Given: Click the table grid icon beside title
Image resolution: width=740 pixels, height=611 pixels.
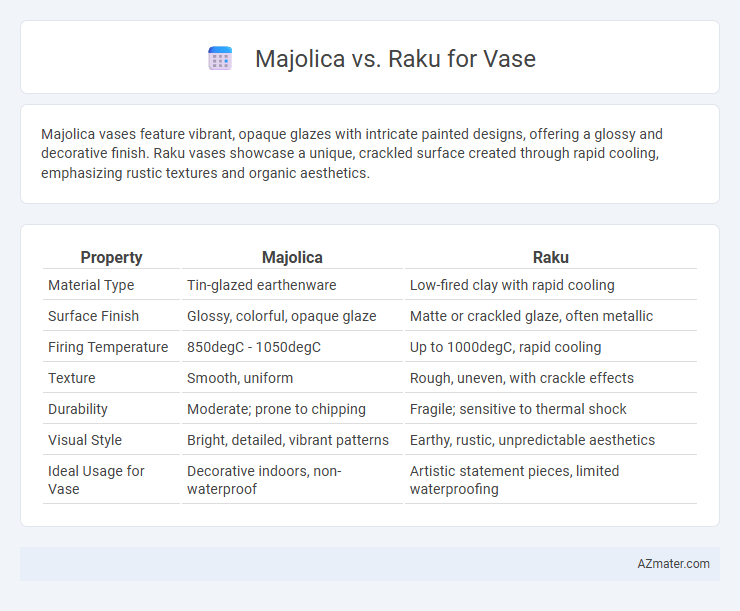Looking at the screenshot, I should pyautogui.click(x=220, y=59).
